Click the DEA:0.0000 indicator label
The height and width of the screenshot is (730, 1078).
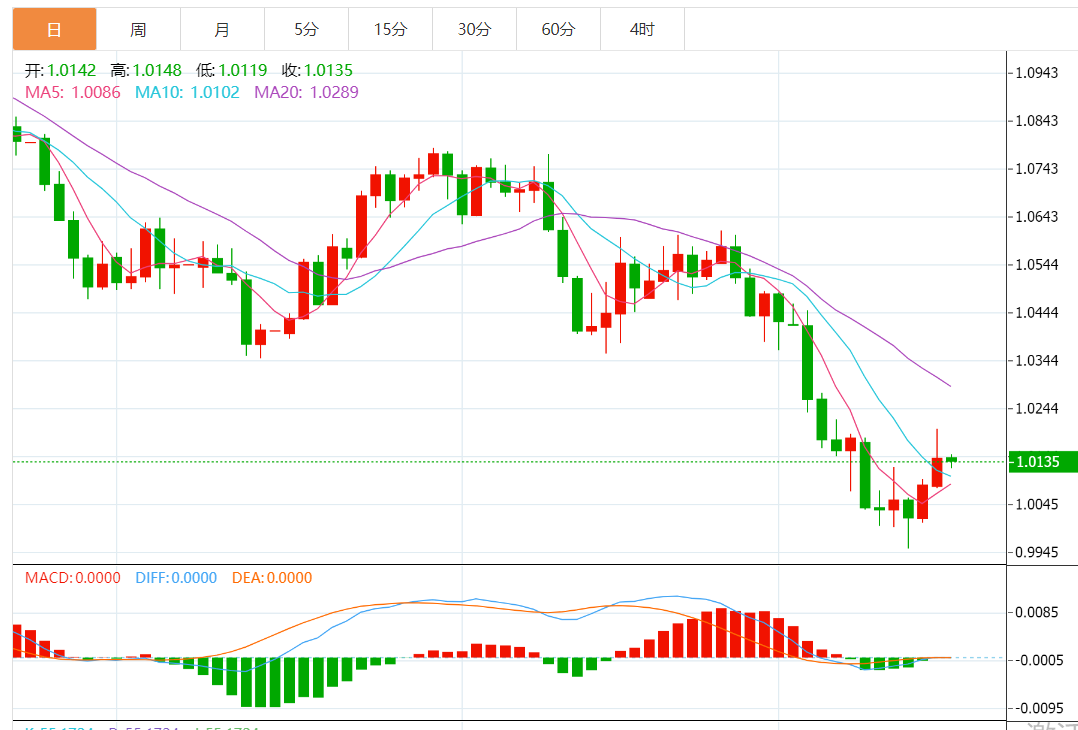tap(272, 577)
